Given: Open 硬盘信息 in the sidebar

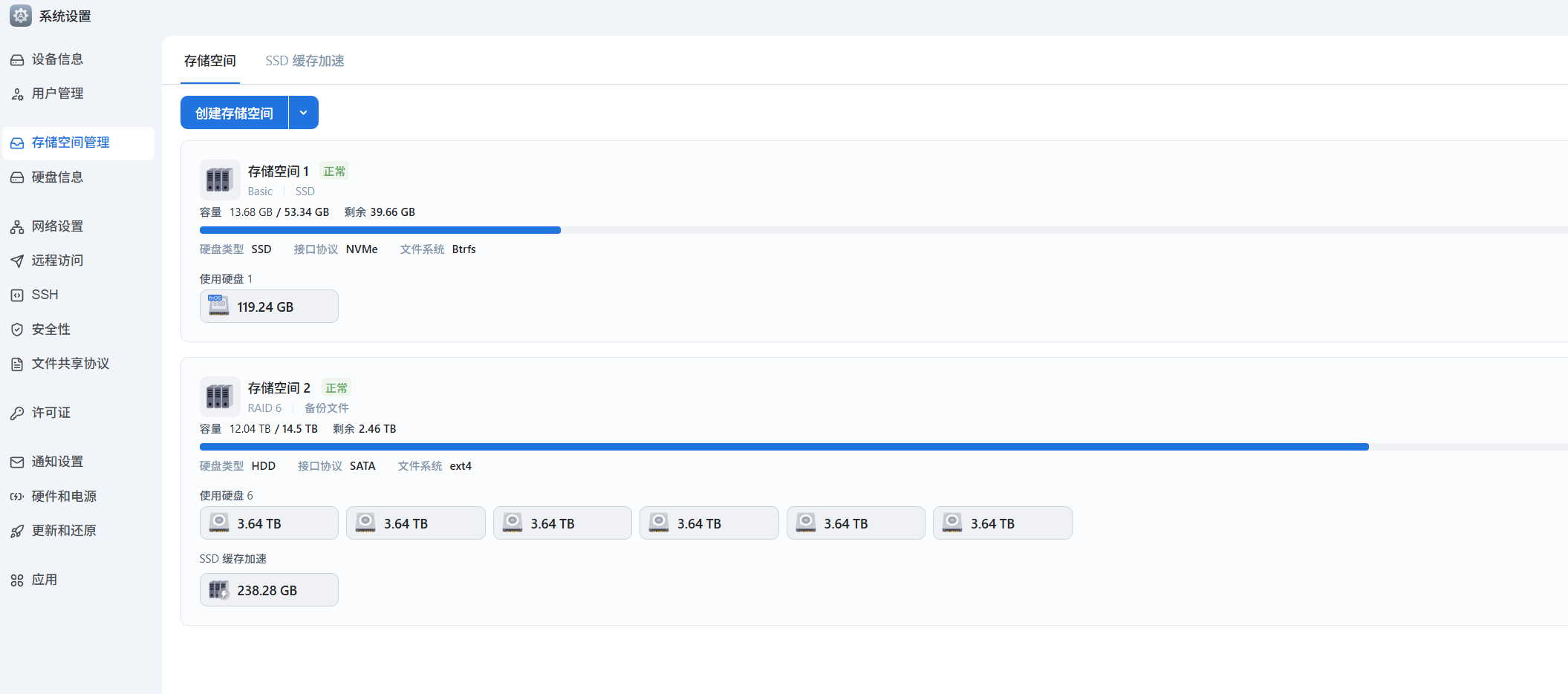Looking at the screenshot, I should coord(57,177).
